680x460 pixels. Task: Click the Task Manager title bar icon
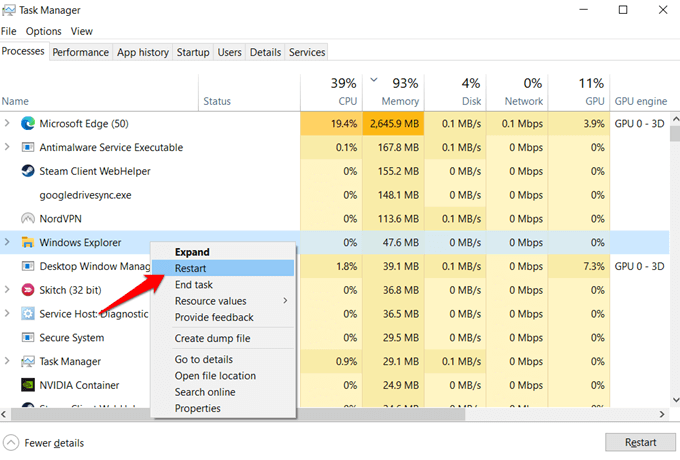coord(9,10)
